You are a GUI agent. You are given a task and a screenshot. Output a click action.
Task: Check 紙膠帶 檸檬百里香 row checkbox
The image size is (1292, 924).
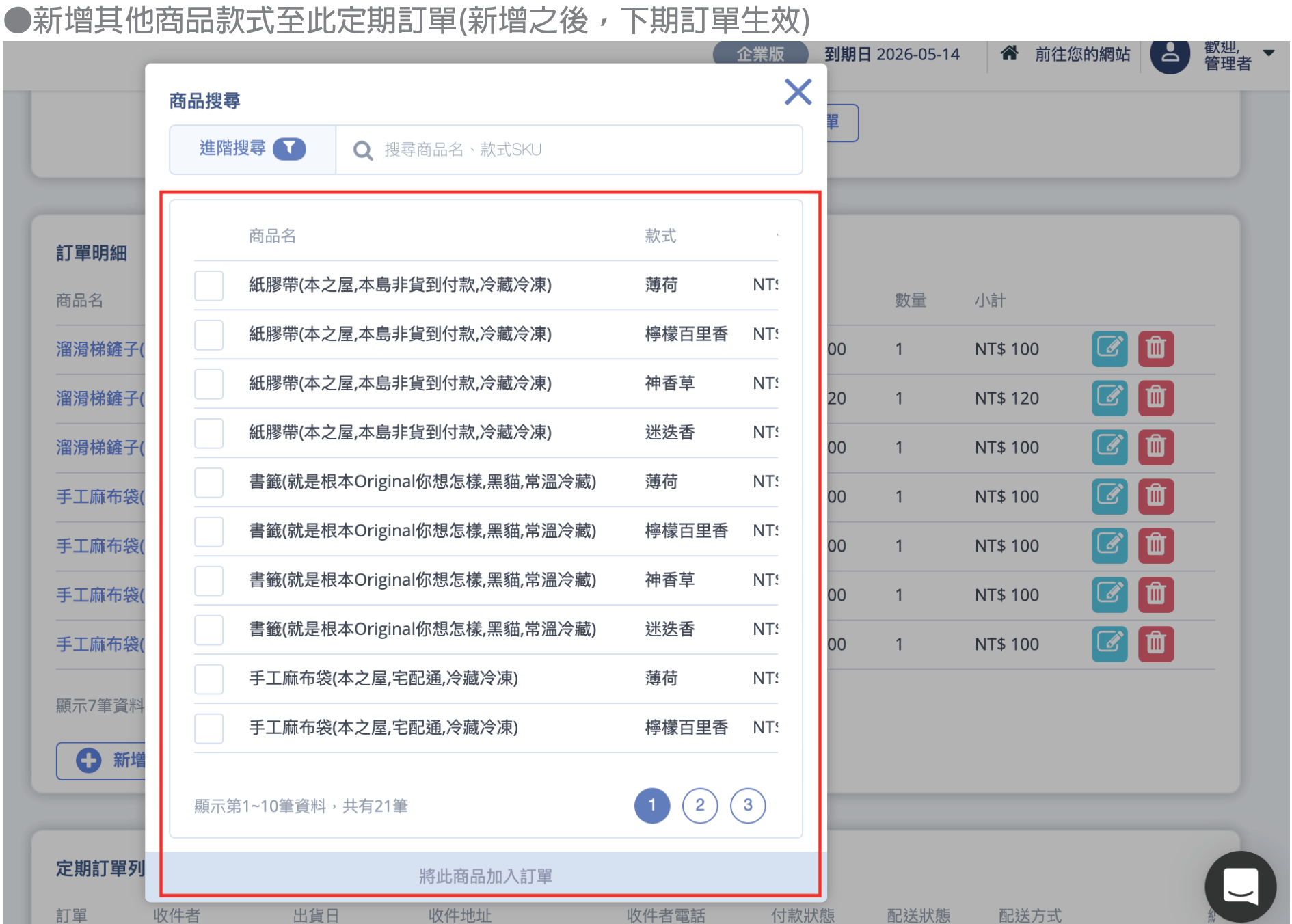point(208,335)
